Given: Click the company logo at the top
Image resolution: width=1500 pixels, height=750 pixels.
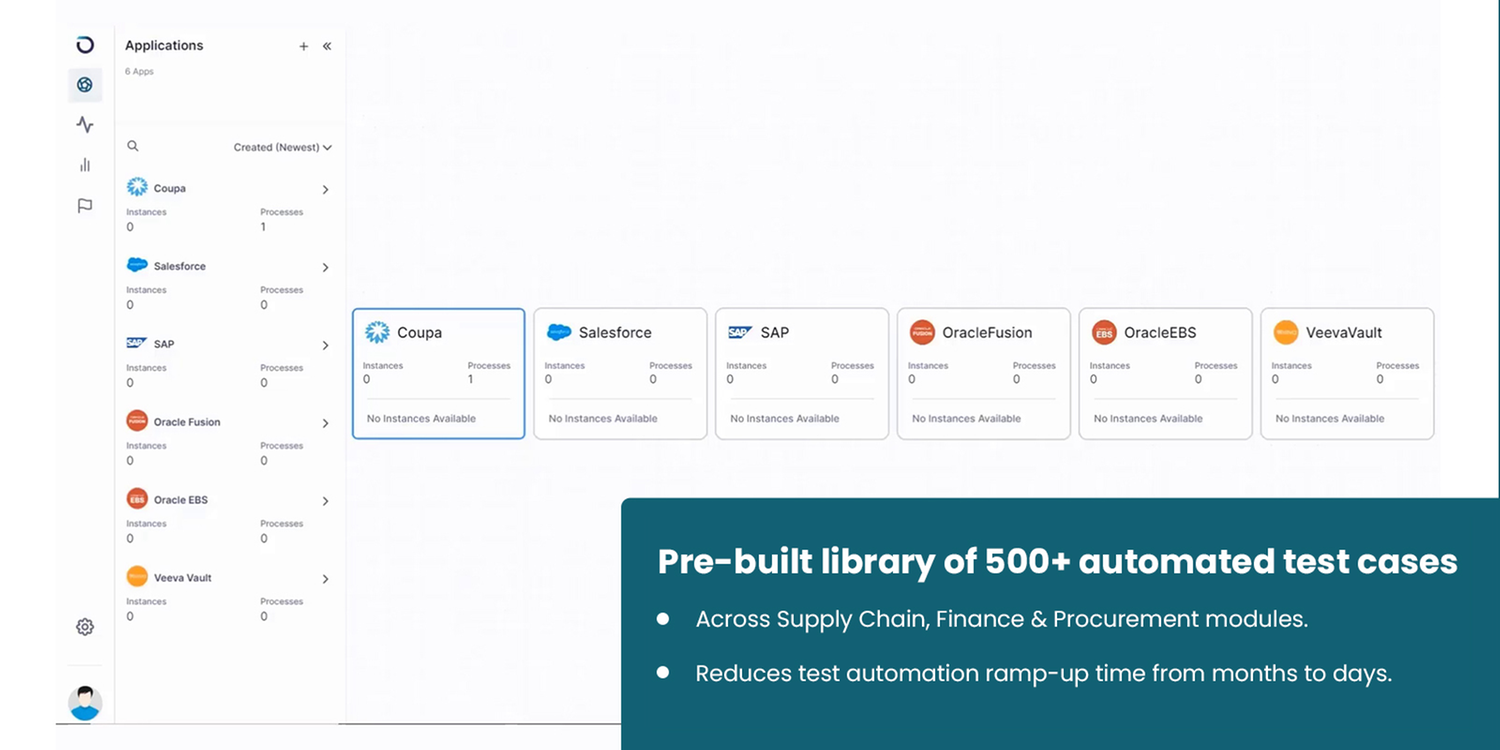Looking at the screenshot, I should click(x=85, y=45).
